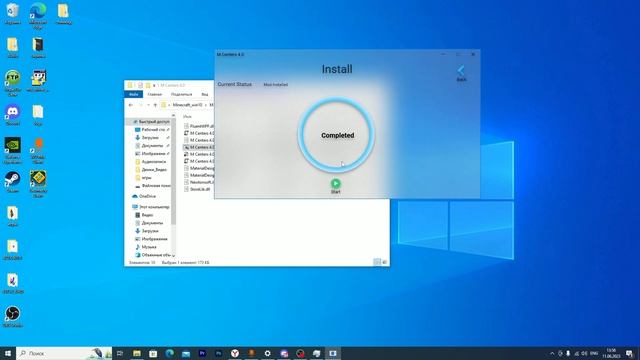Open the taskbar clock and date

tap(611, 353)
